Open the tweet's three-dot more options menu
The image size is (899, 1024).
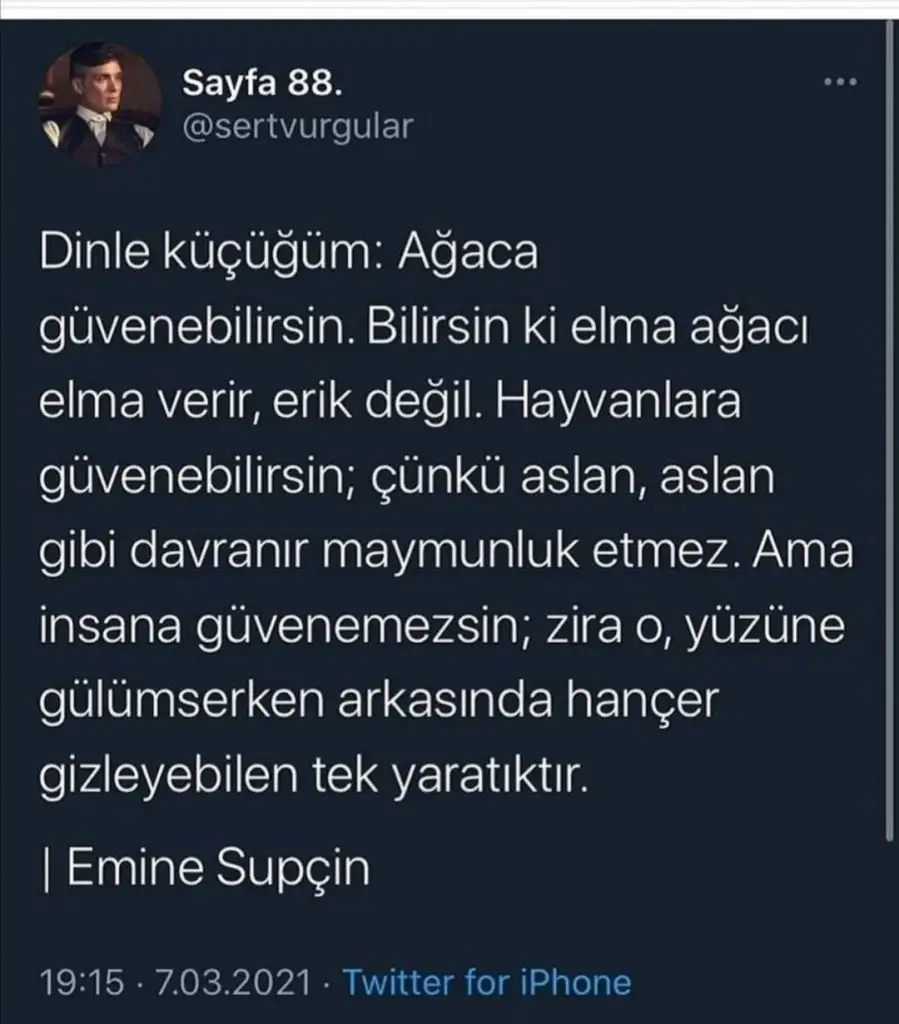[840, 82]
